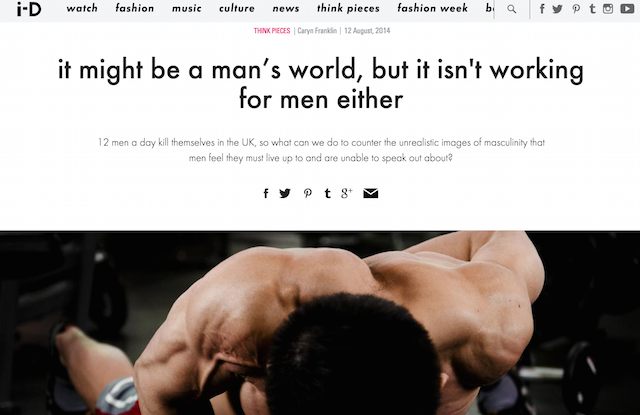This screenshot has width=640, height=415.
Task: Select the fashion navigation item
Action: (135, 8)
